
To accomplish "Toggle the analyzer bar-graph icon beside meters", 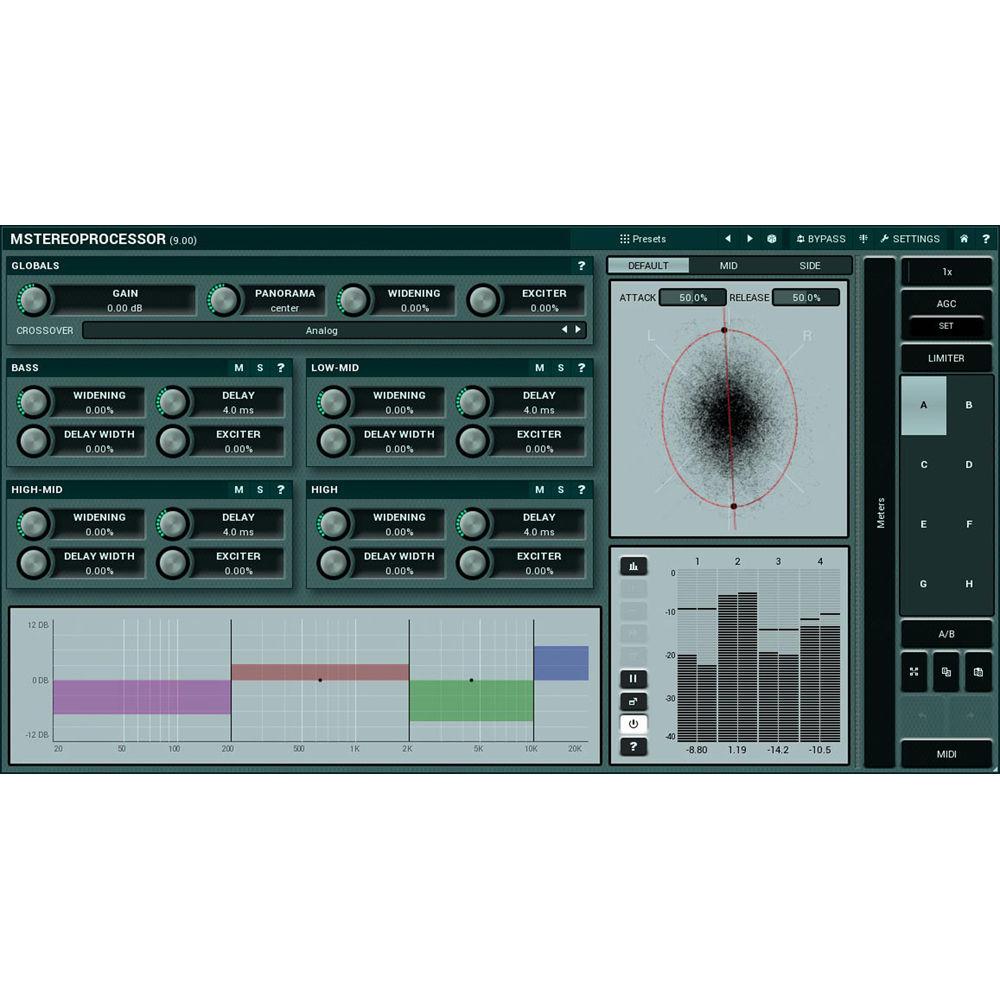I will tap(634, 565).
